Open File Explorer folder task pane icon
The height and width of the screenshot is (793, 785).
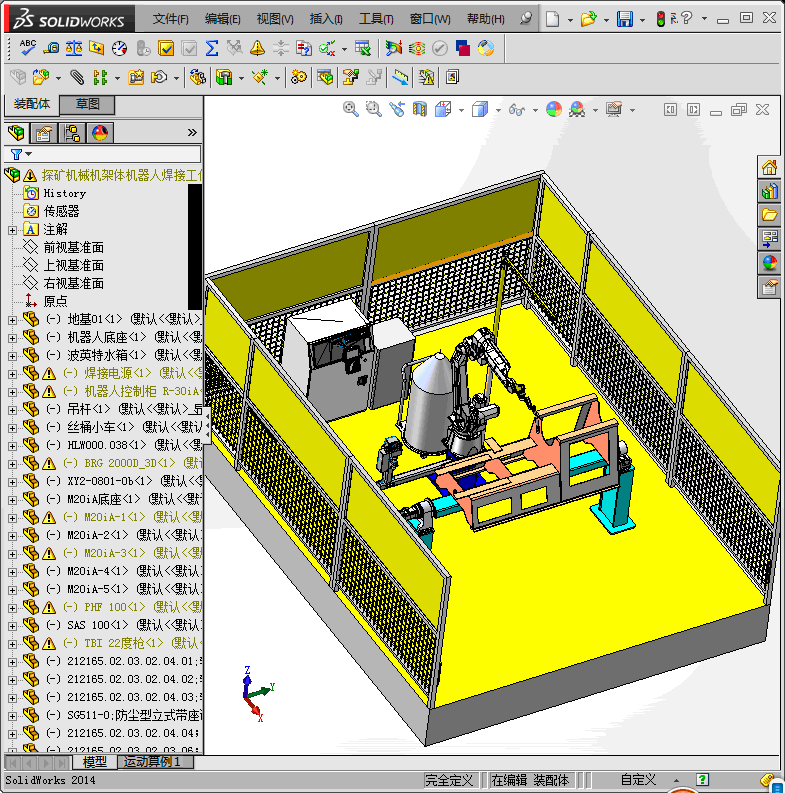point(769,215)
